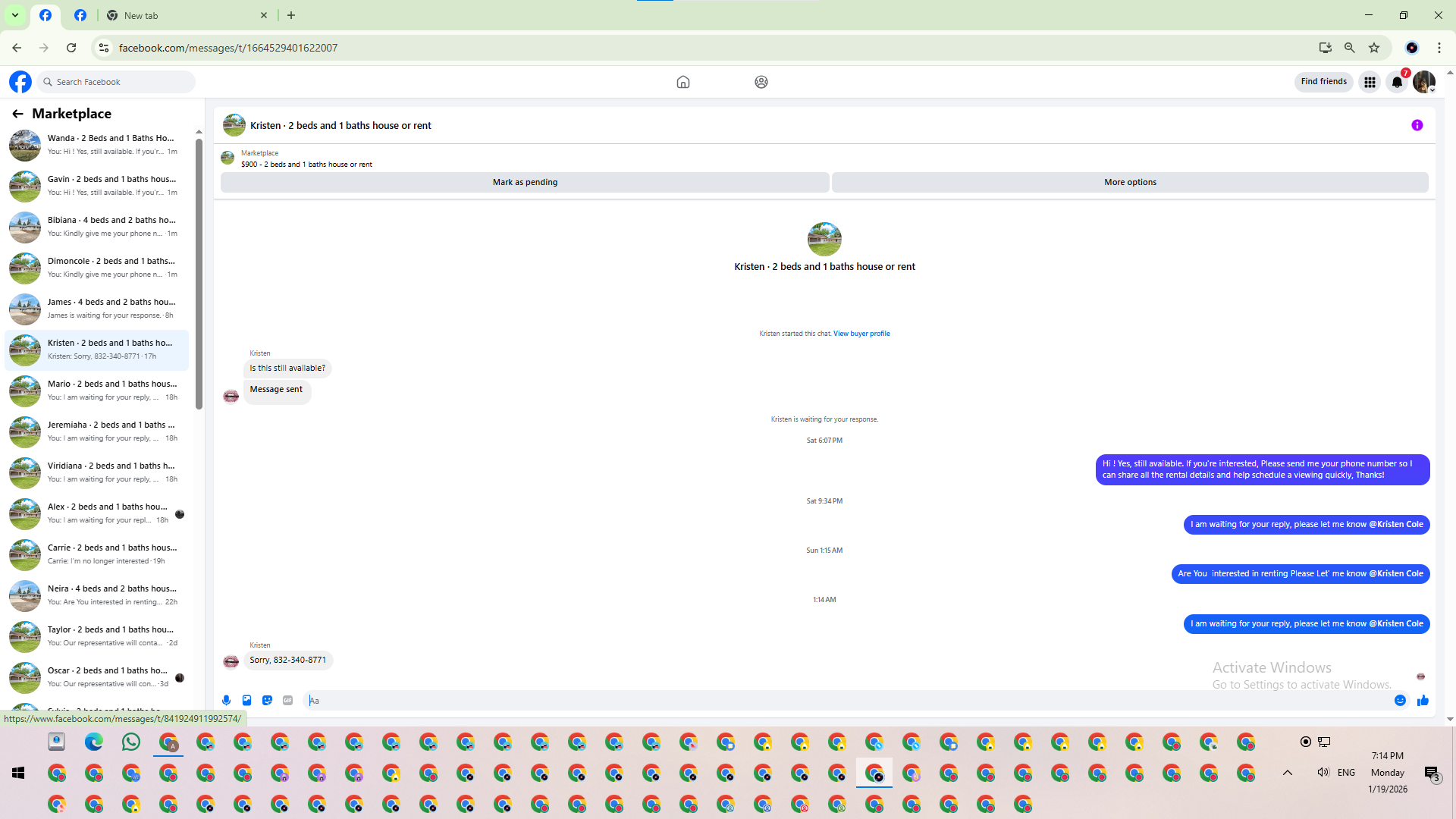Open the Facebook apps menu grid
Screen dimensions: 1456x819
pyautogui.click(x=1370, y=82)
